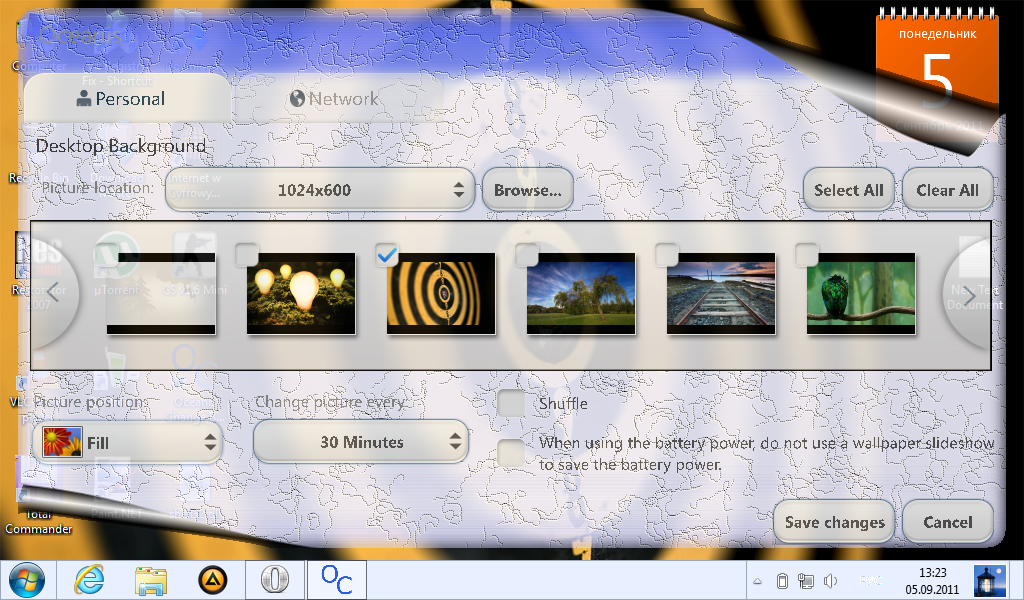
Task: Check the light bulbs wallpaper checkbox
Action: [246, 255]
